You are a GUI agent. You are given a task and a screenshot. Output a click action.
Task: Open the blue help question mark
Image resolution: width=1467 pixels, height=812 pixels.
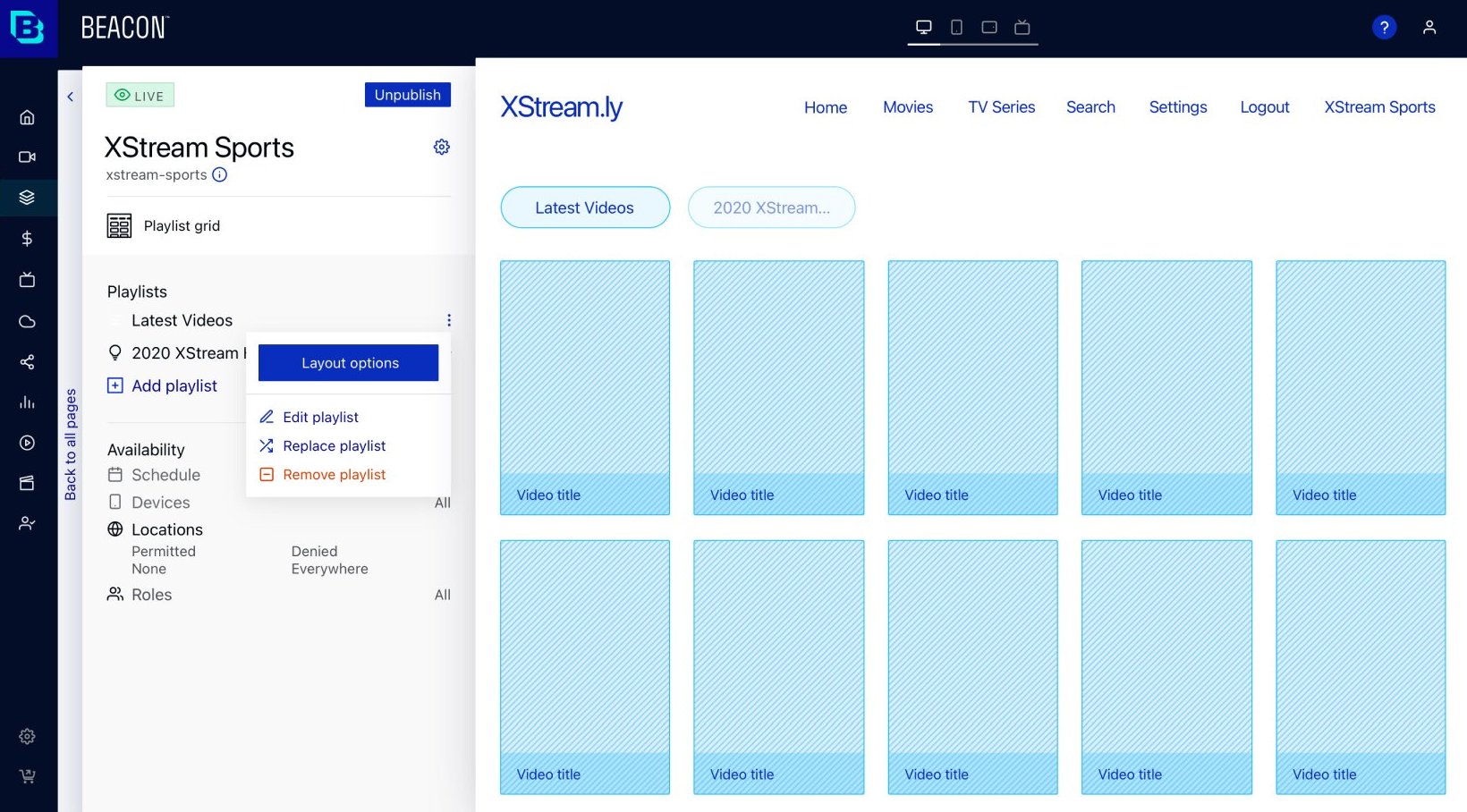coord(1384,28)
